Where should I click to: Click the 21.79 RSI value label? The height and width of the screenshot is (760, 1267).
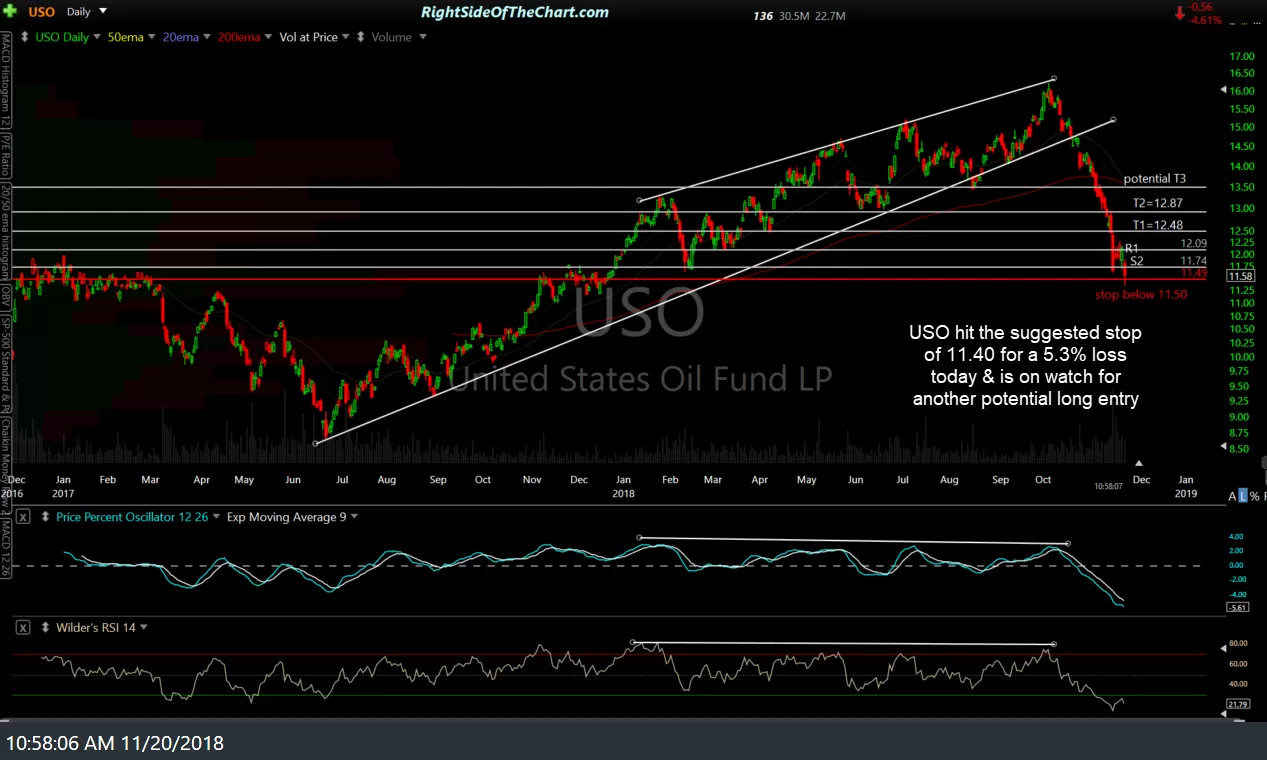(1241, 706)
